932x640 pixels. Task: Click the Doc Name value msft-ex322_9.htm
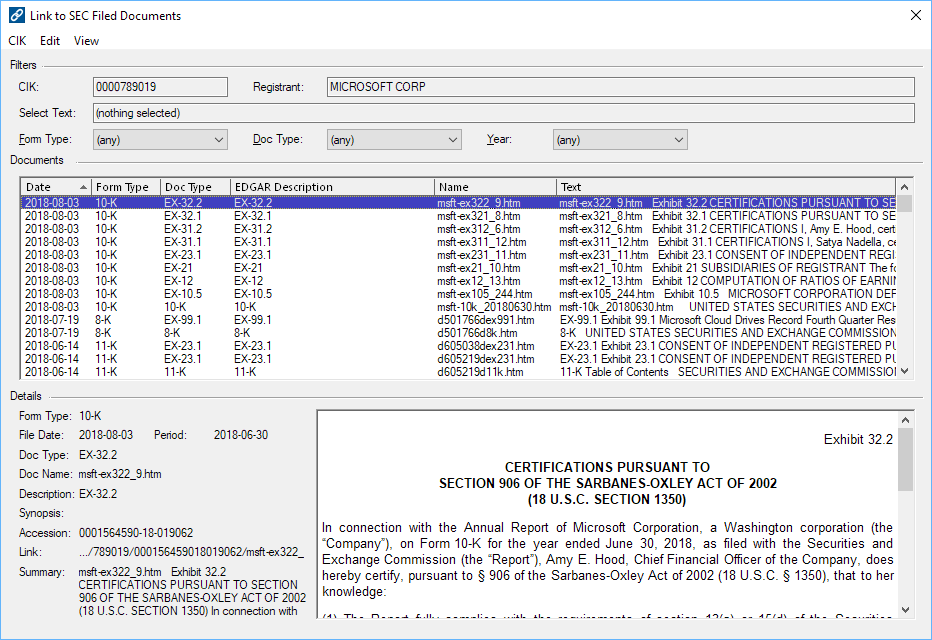click(120, 474)
